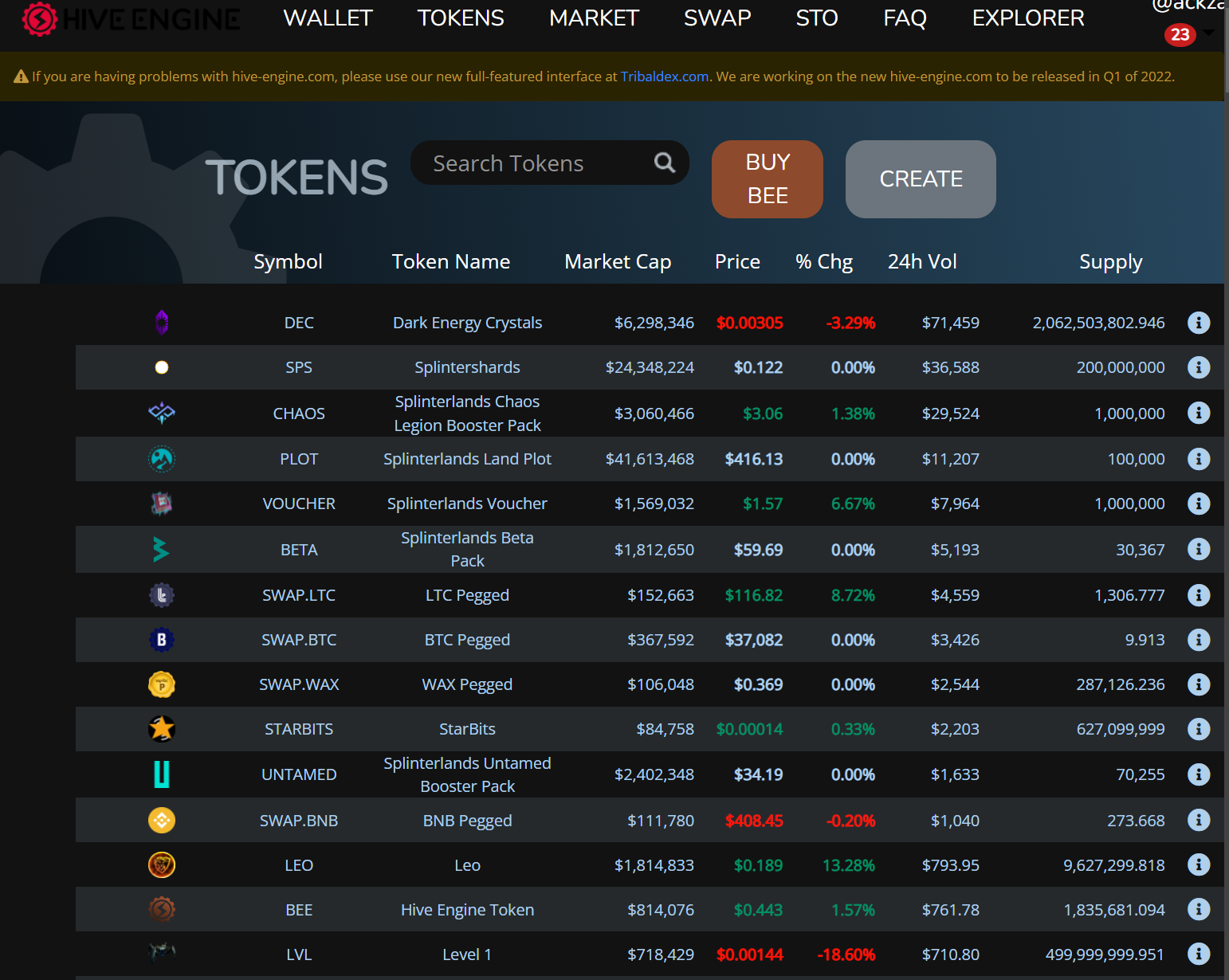Click the STARBITS star logo
Viewport: 1229px width, 980px height.
[x=162, y=729]
